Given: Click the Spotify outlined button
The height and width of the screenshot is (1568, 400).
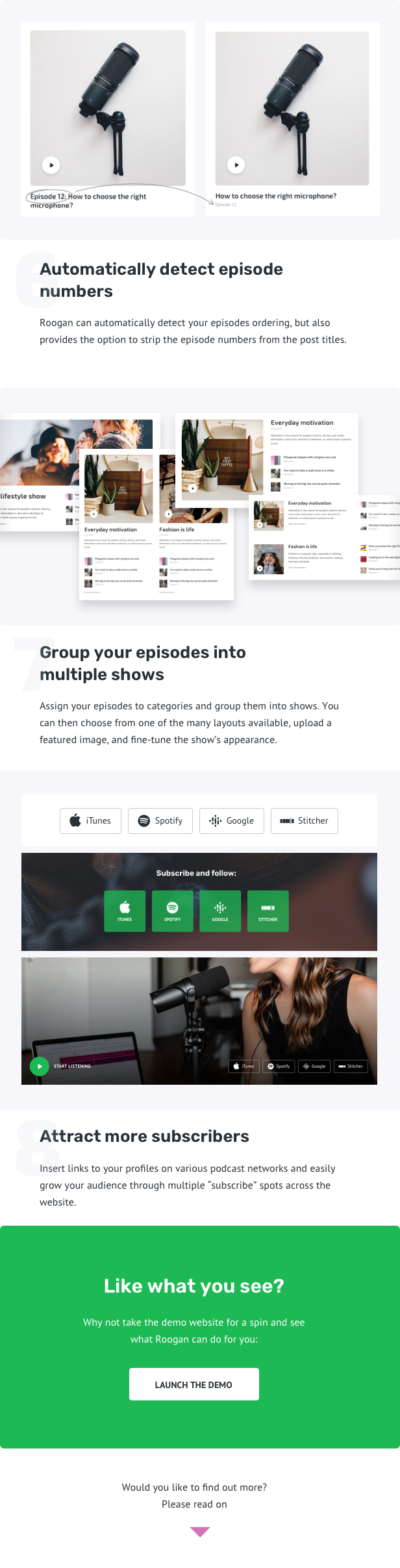Looking at the screenshot, I should coord(160,820).
